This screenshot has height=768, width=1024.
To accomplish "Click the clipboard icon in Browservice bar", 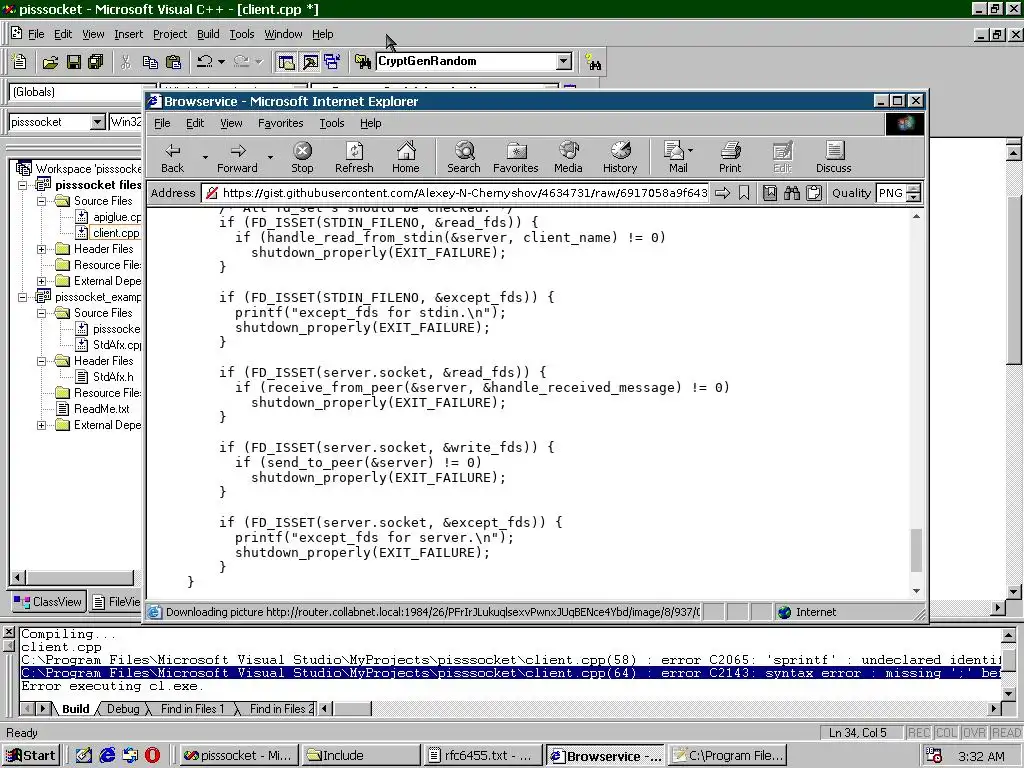I will tap(814, 193).
